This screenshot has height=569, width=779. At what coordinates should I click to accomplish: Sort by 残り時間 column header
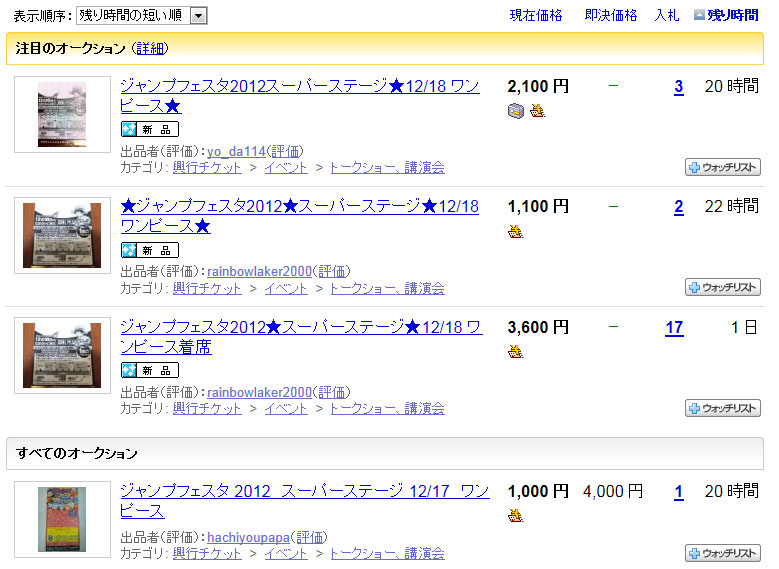733,15
